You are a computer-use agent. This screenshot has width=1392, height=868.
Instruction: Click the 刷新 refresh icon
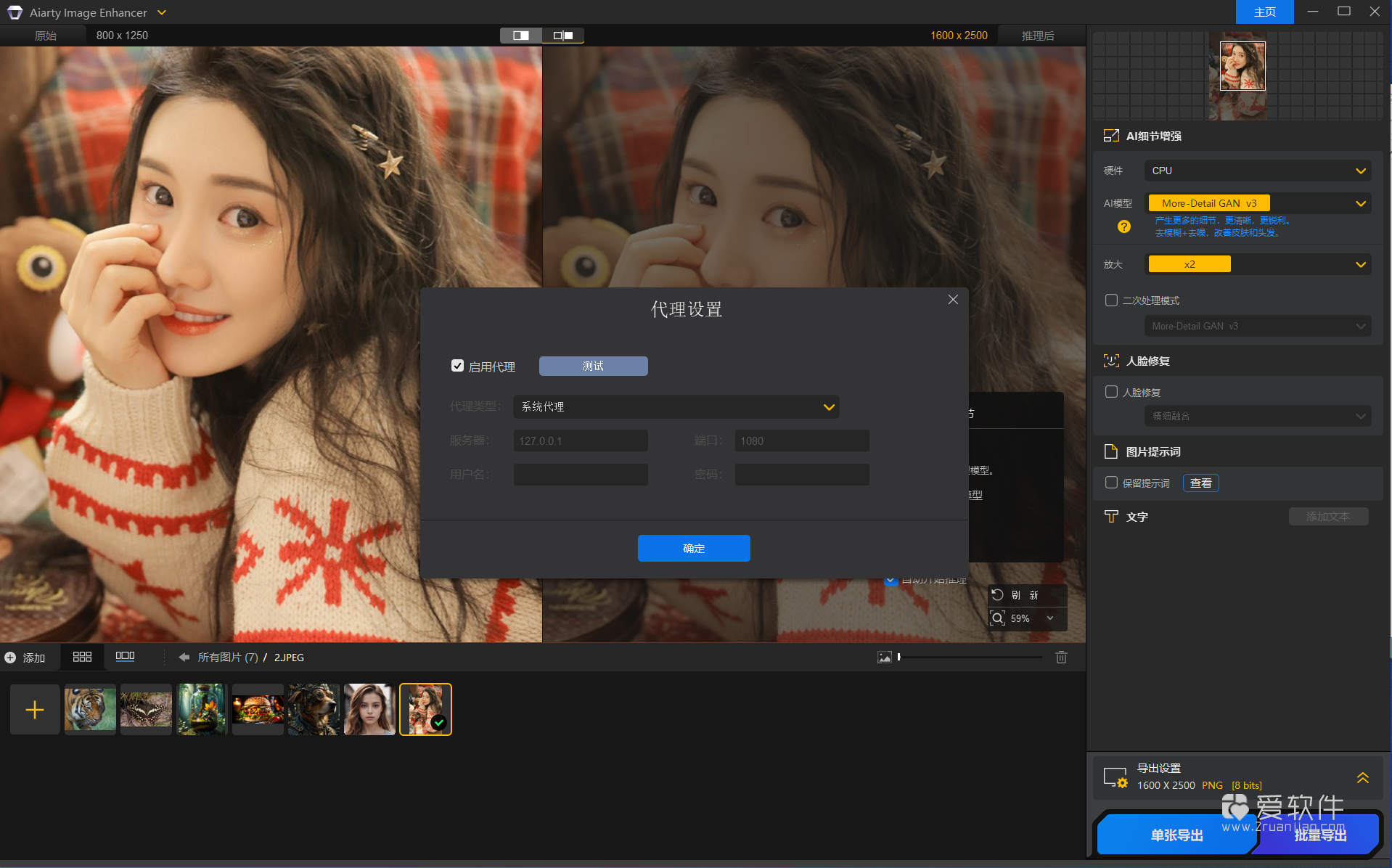998,595
